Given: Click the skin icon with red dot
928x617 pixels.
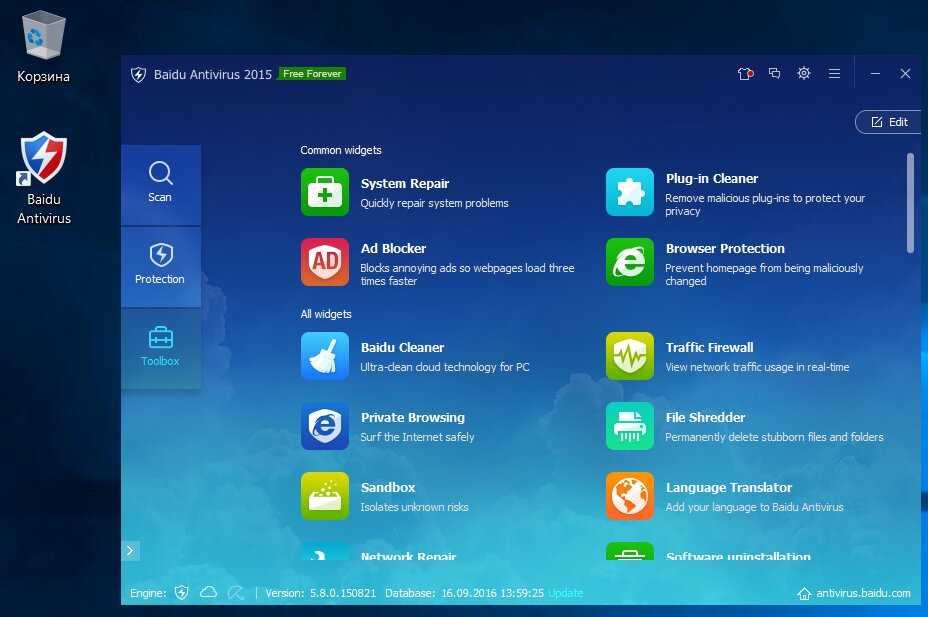Looking at the screenshot, I should pyautogui.click(x=744, y=73).
